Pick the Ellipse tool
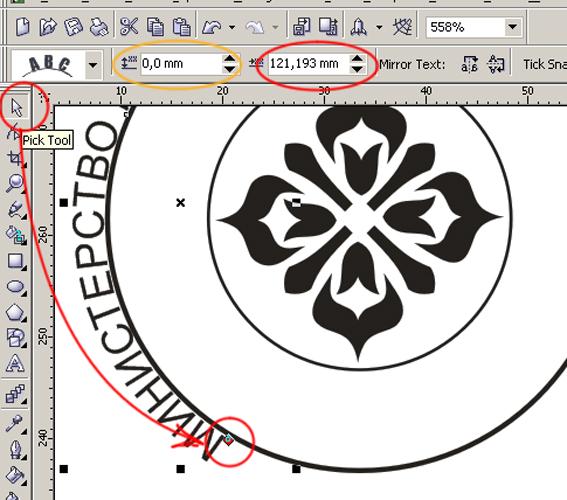This screenshot has width=567, height=500. (x=16, y=287)
